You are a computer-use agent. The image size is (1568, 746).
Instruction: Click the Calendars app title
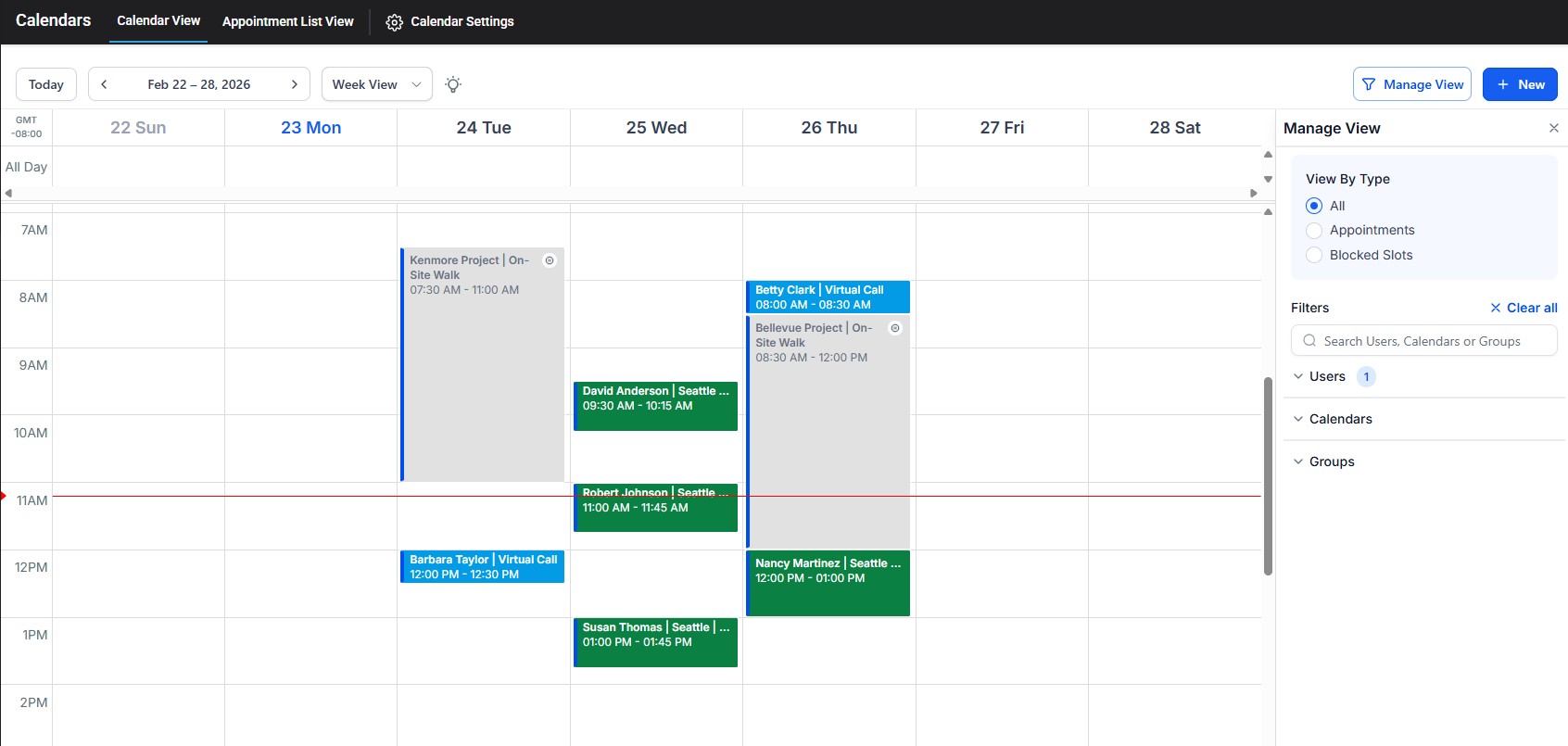[x=53, y=20]
